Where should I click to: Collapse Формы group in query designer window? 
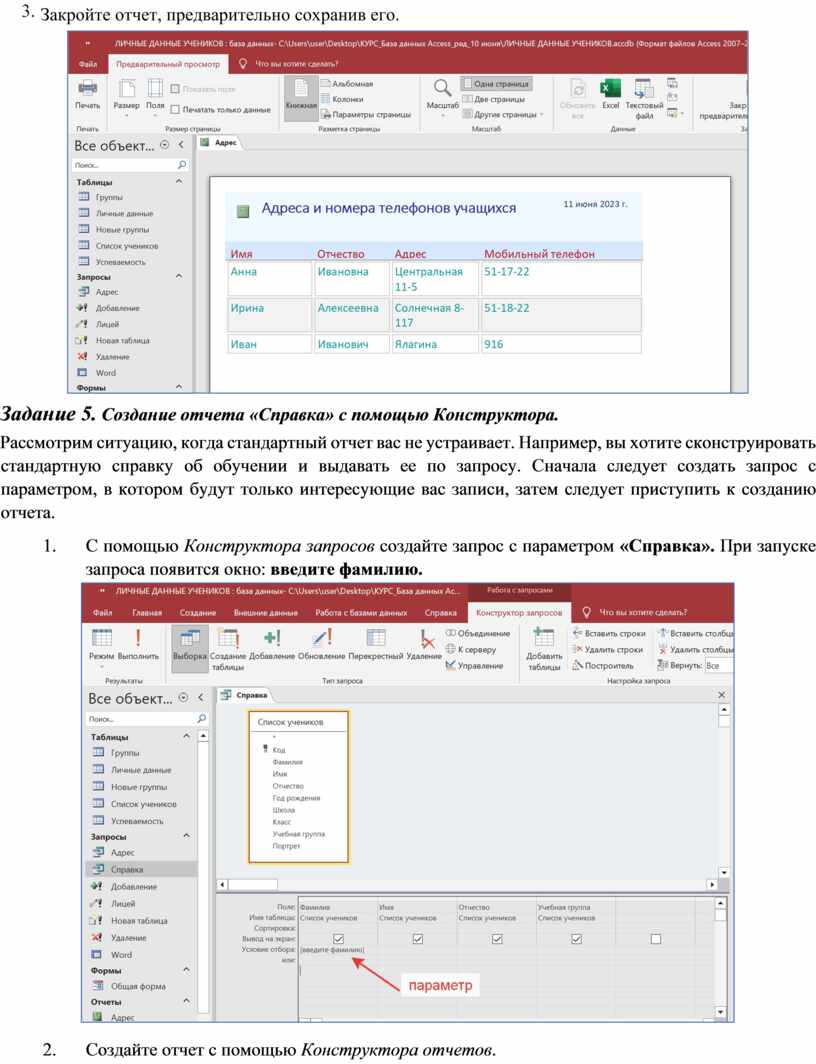pos(187,970)
